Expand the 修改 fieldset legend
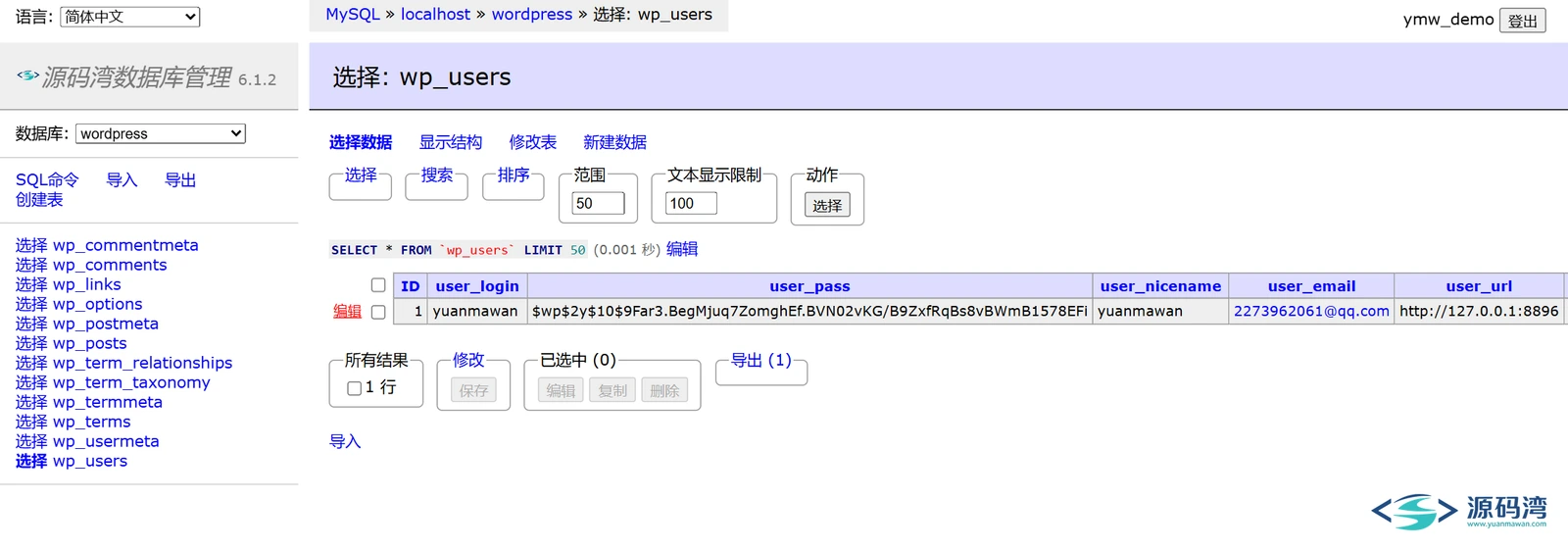1568x550 pixels. tap(468, 360)
